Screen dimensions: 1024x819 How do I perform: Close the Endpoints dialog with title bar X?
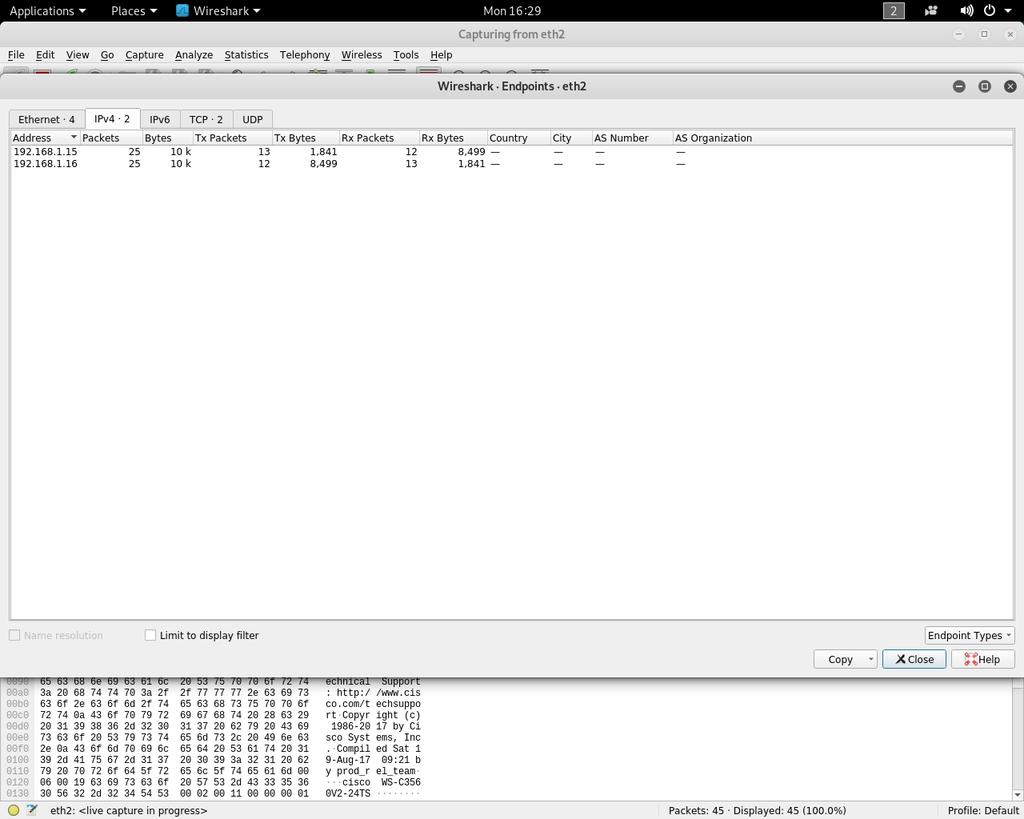point(1010,86)
